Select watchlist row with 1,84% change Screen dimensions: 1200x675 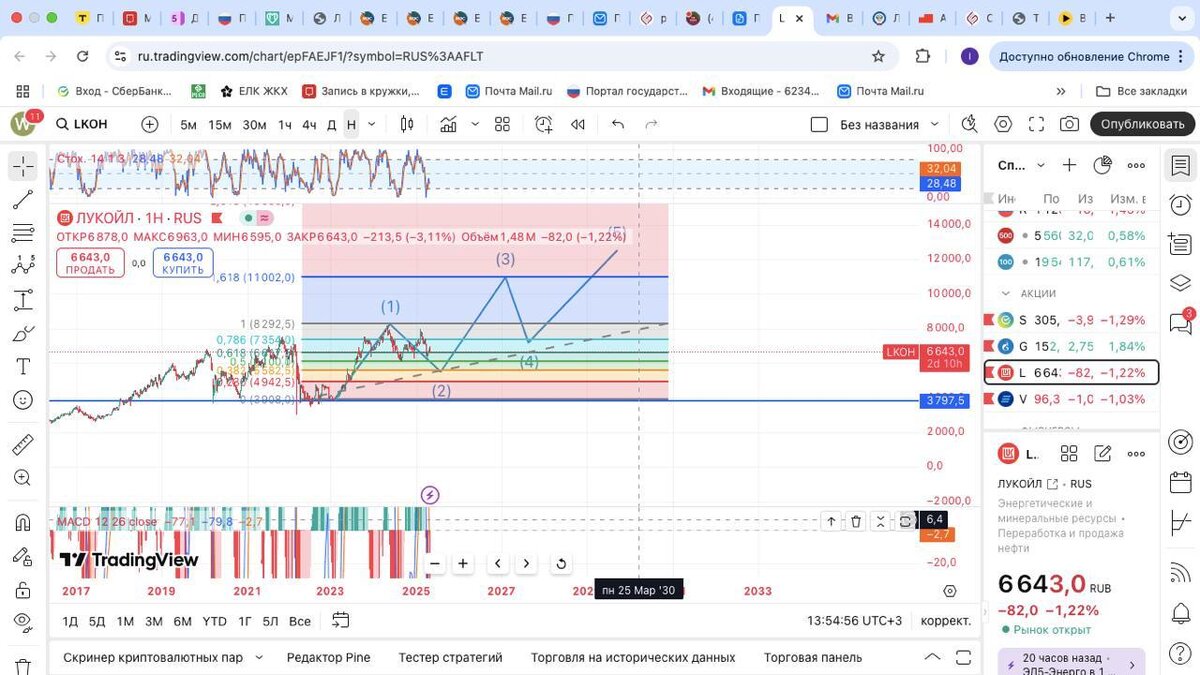[1071, 346]
